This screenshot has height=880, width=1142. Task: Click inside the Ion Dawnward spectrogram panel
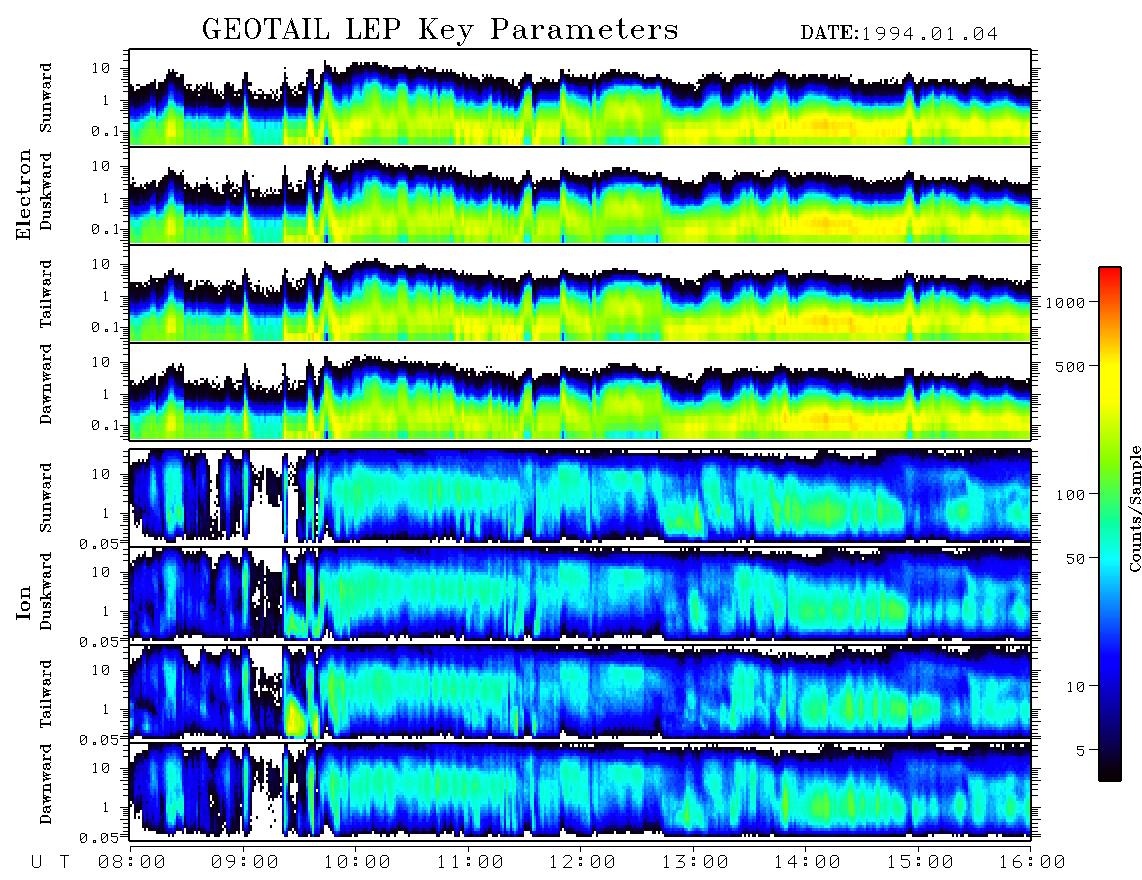click(580, 790)
